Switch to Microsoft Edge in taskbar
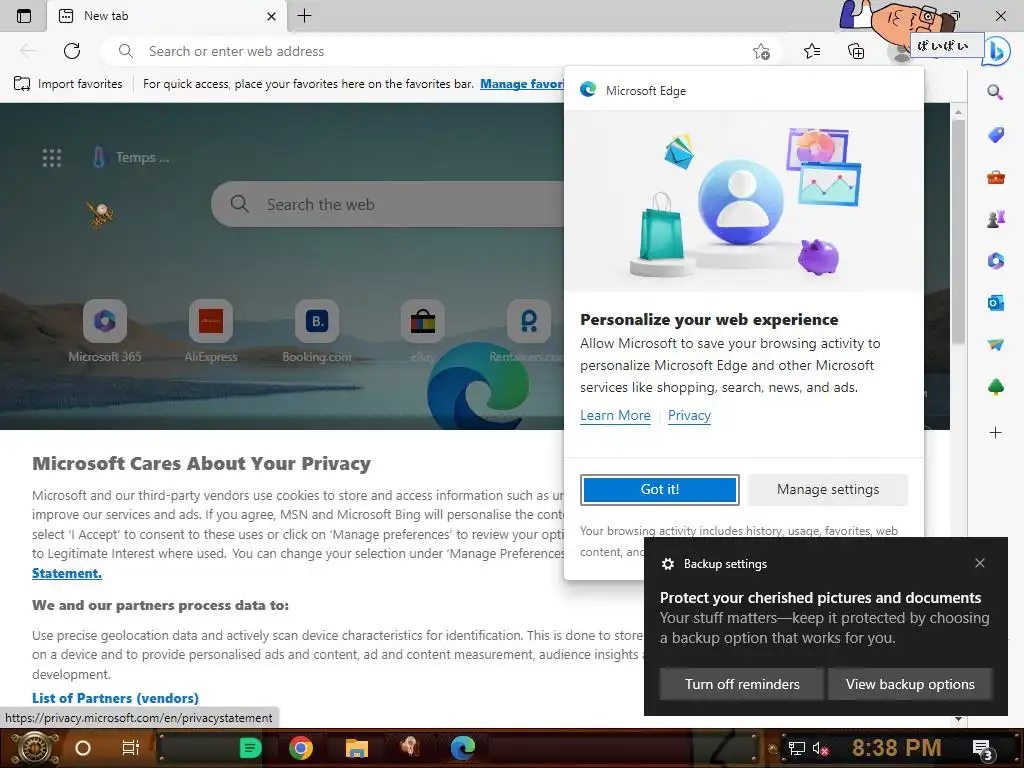This screenshot has width=1024, height=768. point(462,748)
